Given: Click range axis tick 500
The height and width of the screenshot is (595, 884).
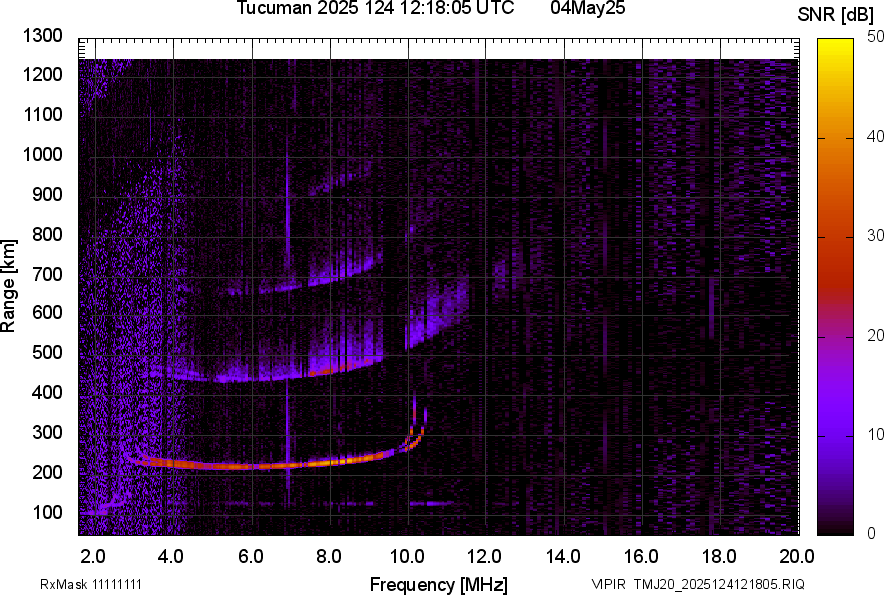Looking at the screenshot, I should [47, 352].
